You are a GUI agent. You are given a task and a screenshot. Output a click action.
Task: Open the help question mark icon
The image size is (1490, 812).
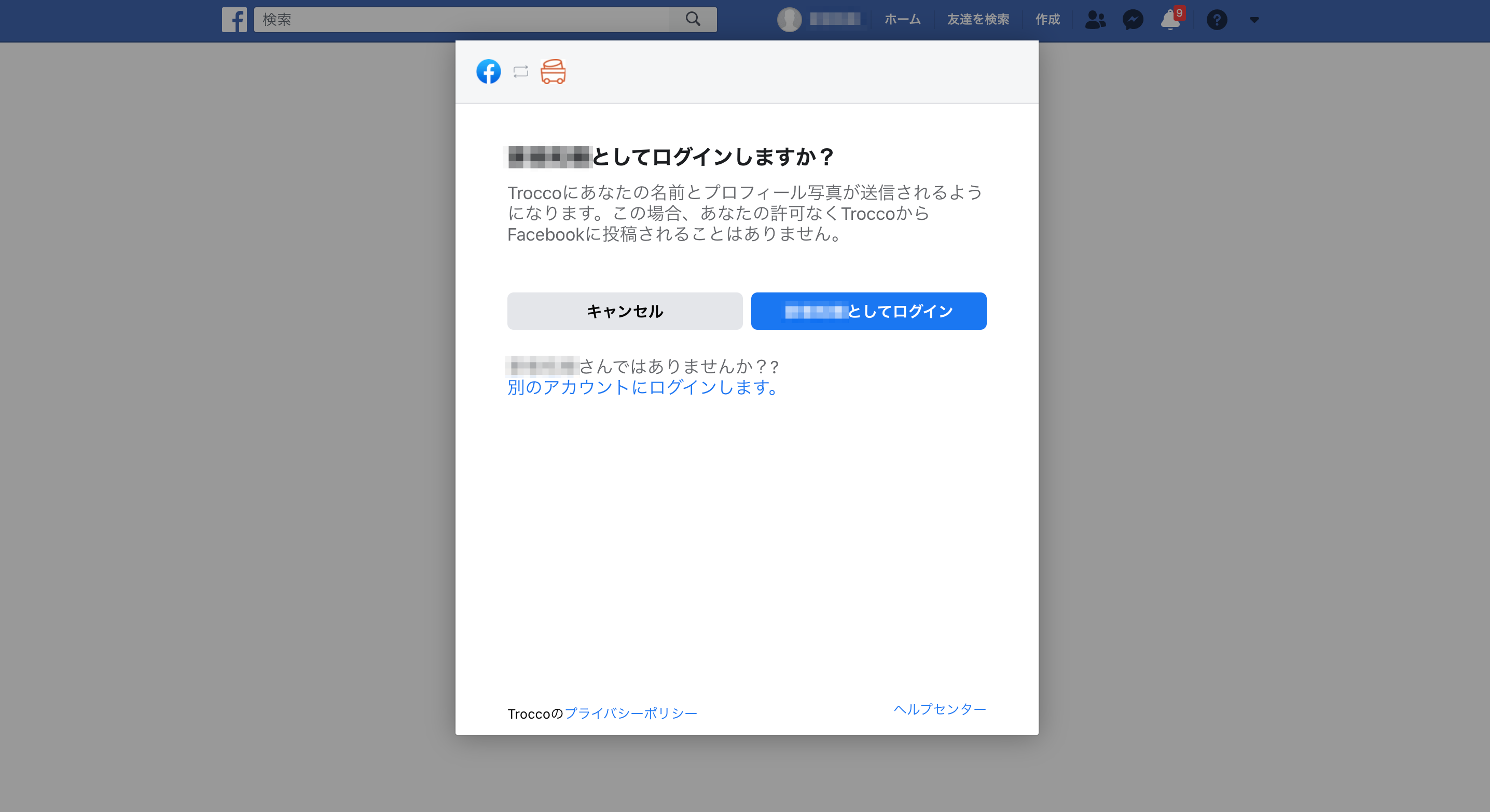pyautogui.click(x=1217, y=20)
